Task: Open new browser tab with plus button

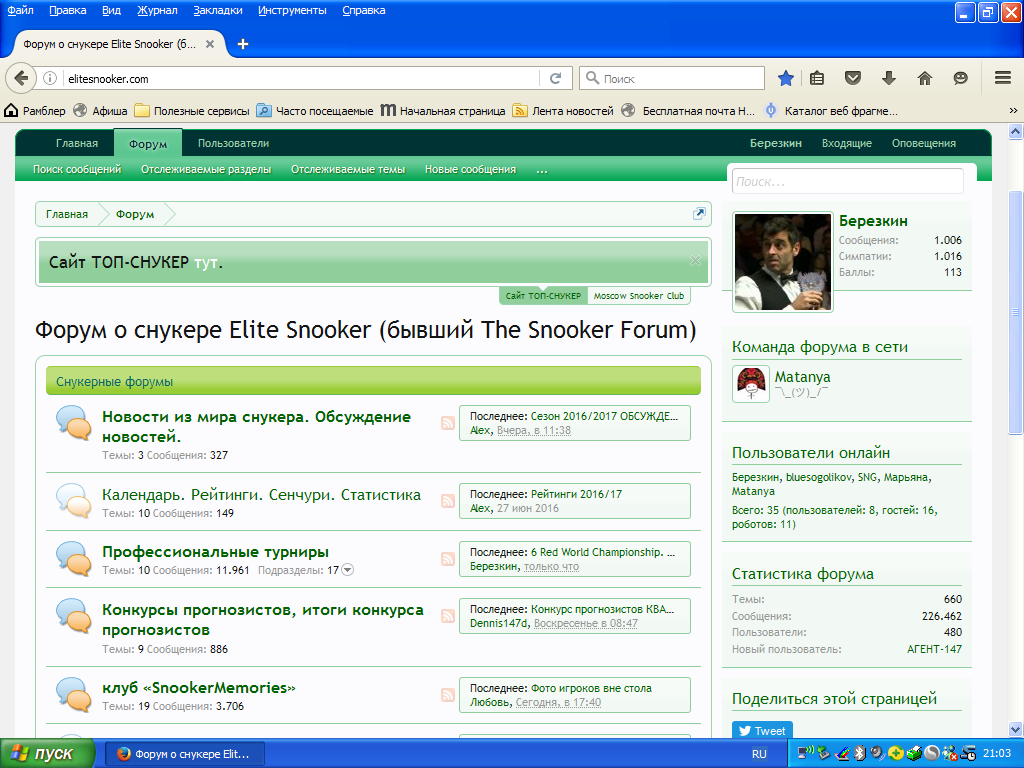Action: 243,44
